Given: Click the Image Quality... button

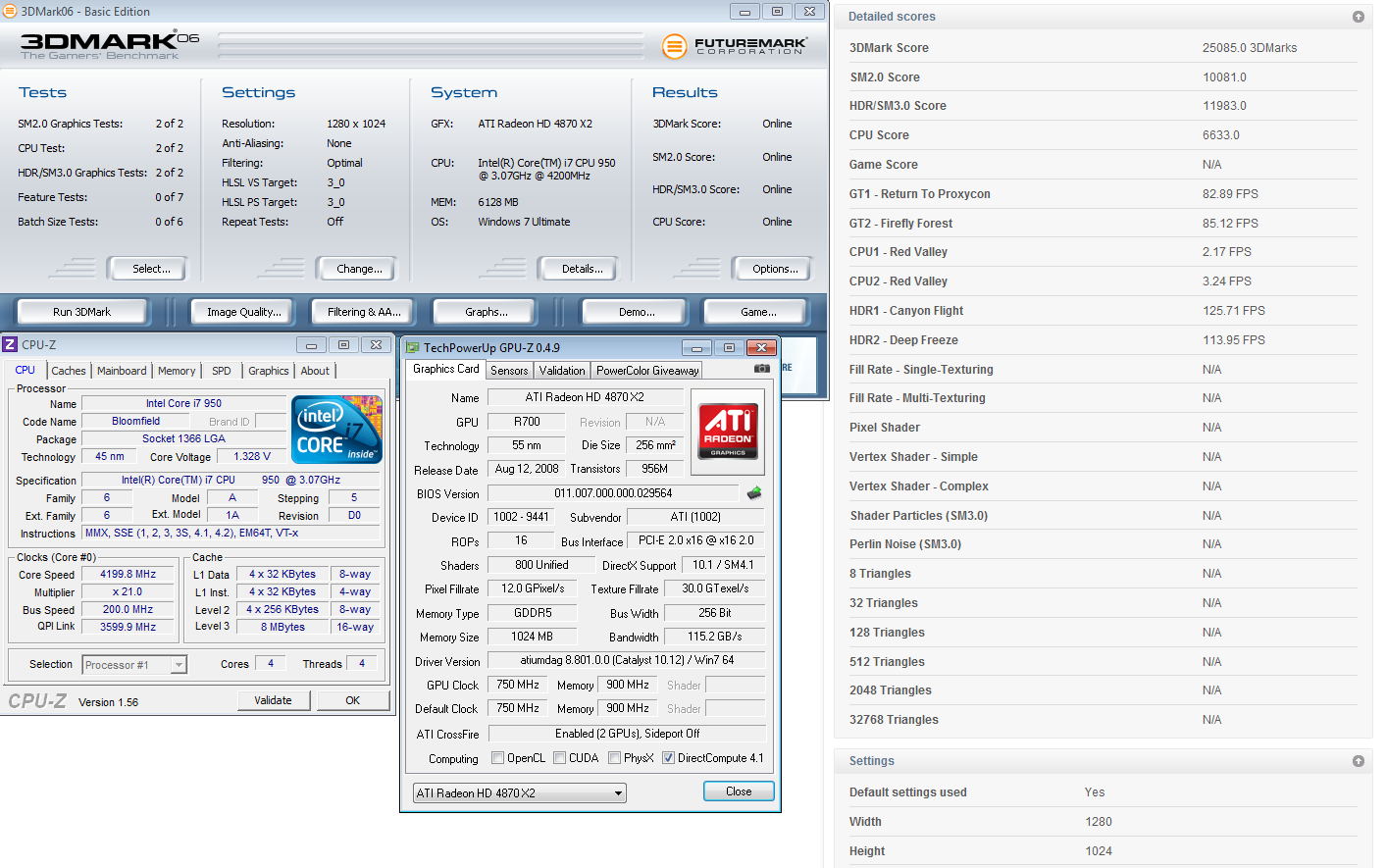Looking at the screenshot, I should click(243, 312).
